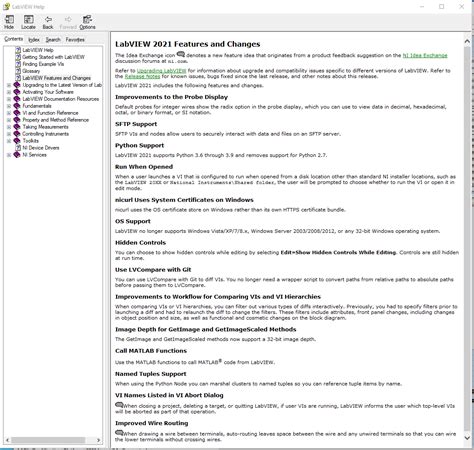Expand the Controlling Instruments node
This screenshot has width=474, height=450.
[x=9, y=134]
